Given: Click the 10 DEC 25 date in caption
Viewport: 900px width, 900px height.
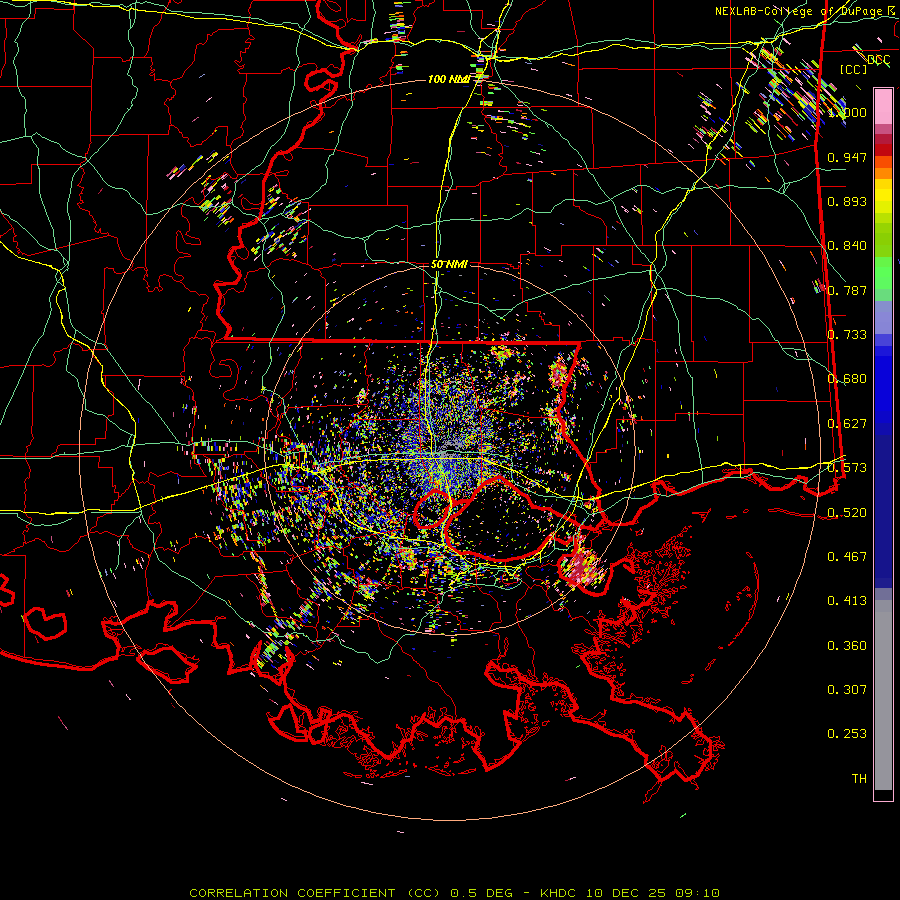Looking at the screenshot, I should tap(628, 893).
